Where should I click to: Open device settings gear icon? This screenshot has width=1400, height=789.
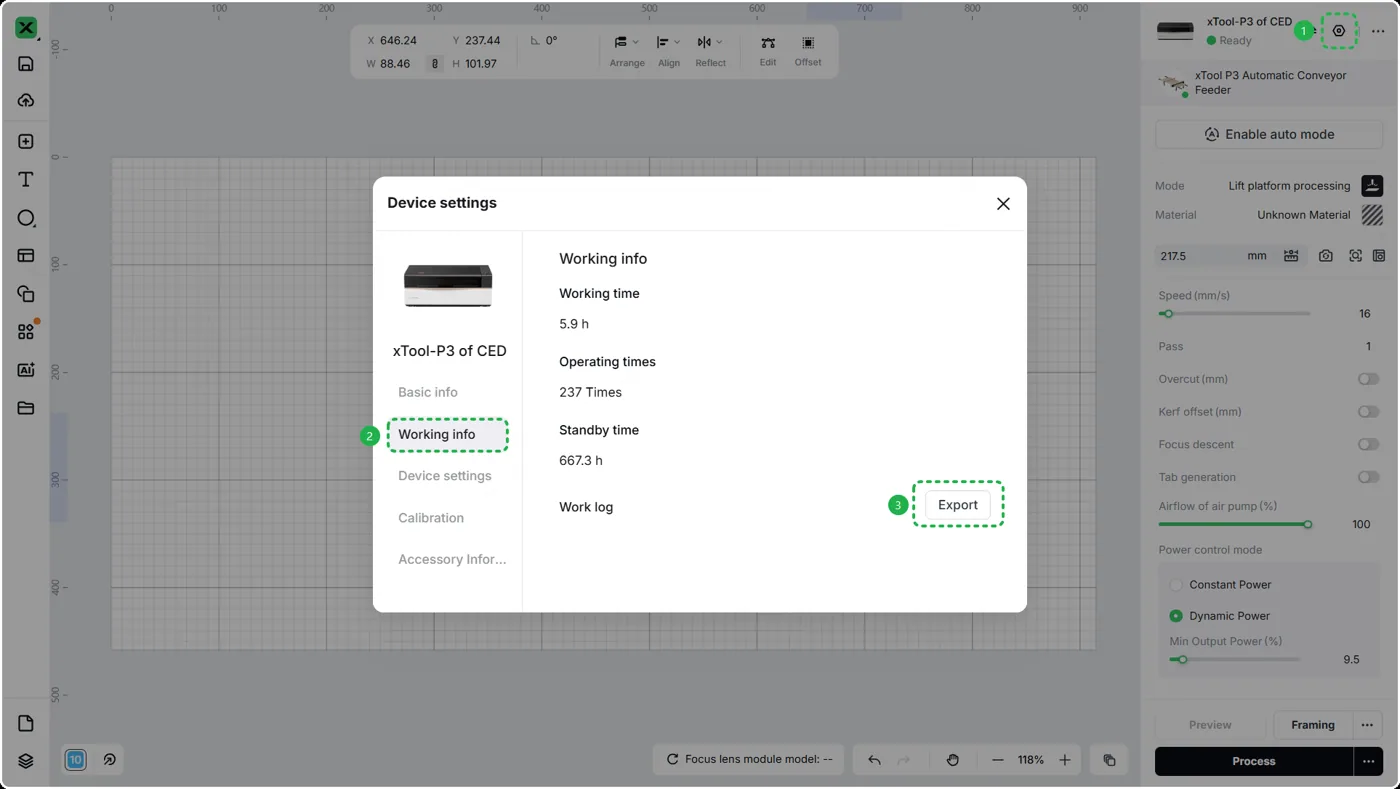click(1339, 31)
